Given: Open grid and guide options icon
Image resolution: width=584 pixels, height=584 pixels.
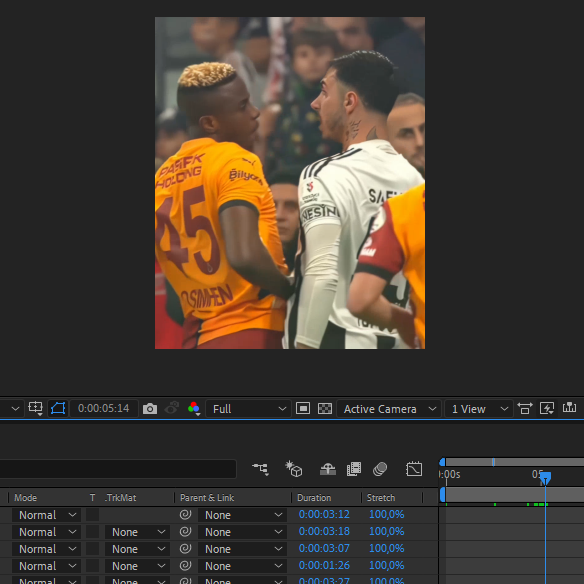Looking at the screenshot, I should tap(35, 409).
